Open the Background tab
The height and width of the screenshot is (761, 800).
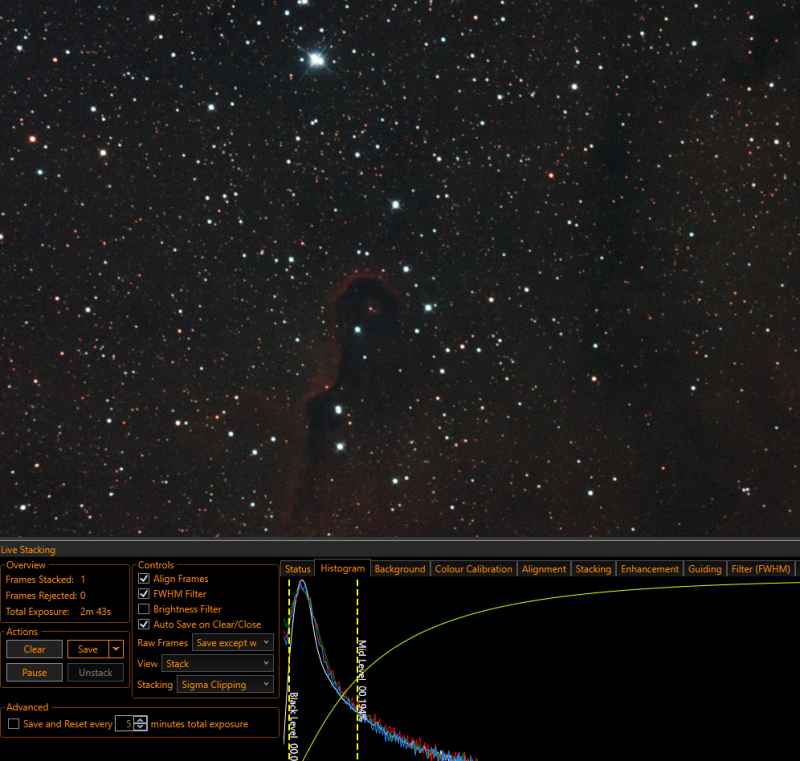click(400, 569)
